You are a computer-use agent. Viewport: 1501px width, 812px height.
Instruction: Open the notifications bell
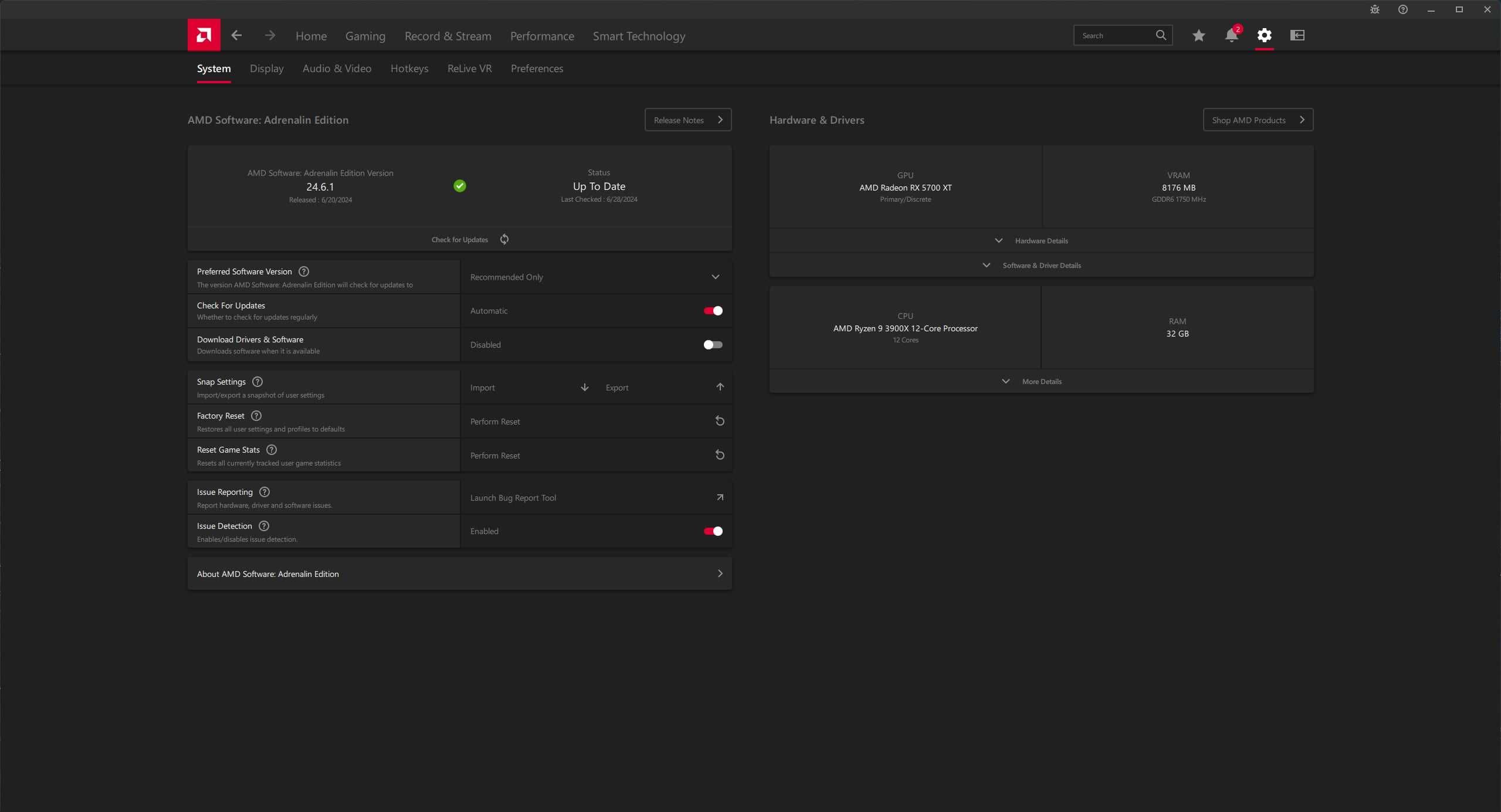click(x=1231, y=36)
